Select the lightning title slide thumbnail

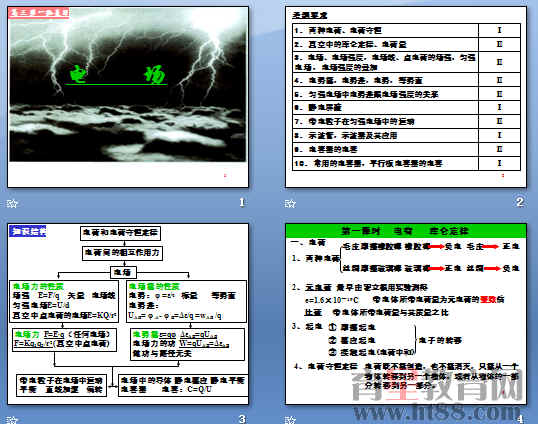[128, 97]
